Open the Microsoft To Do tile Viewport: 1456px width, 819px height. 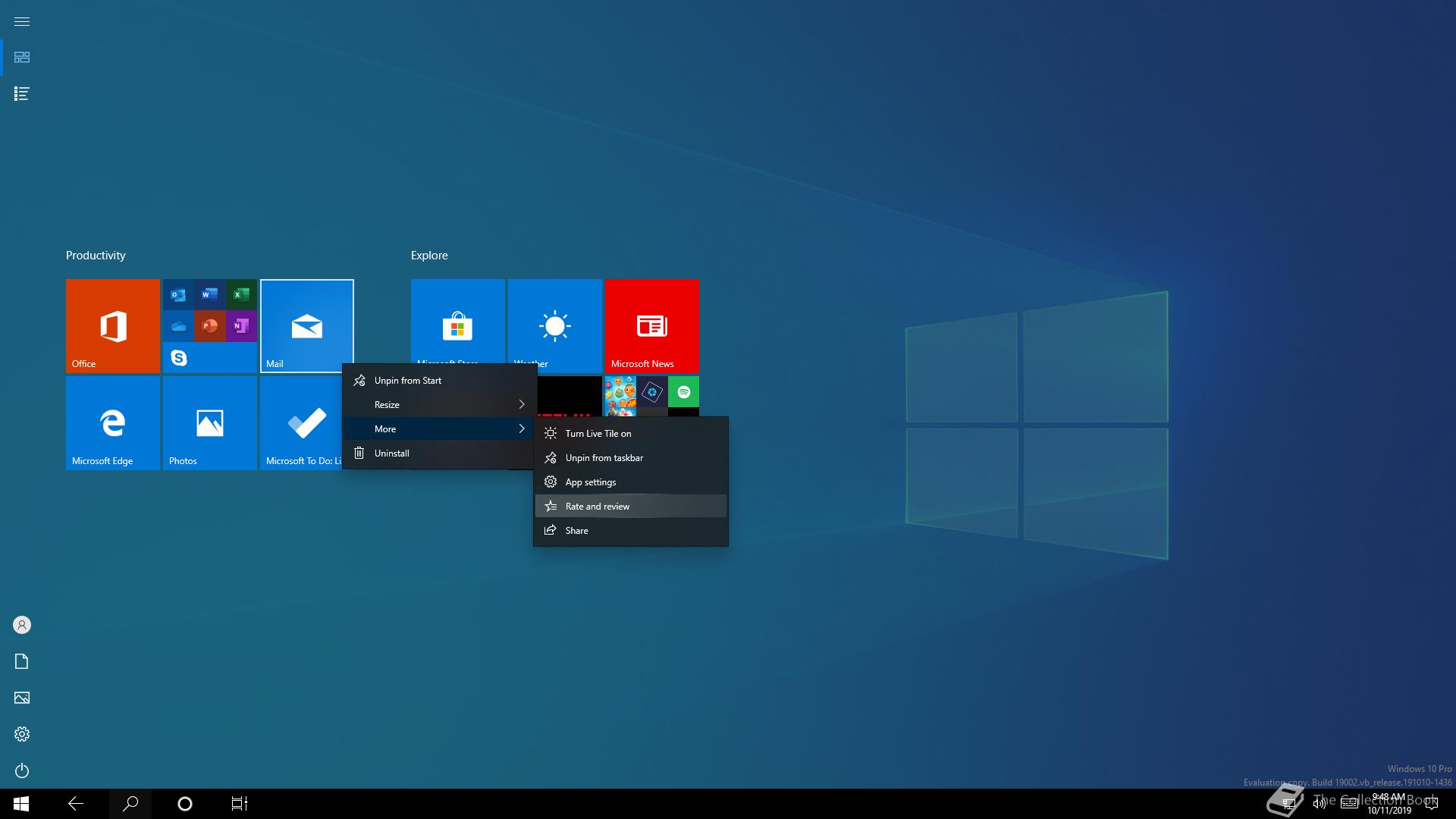pyautogui.click(x=301, y=423)
